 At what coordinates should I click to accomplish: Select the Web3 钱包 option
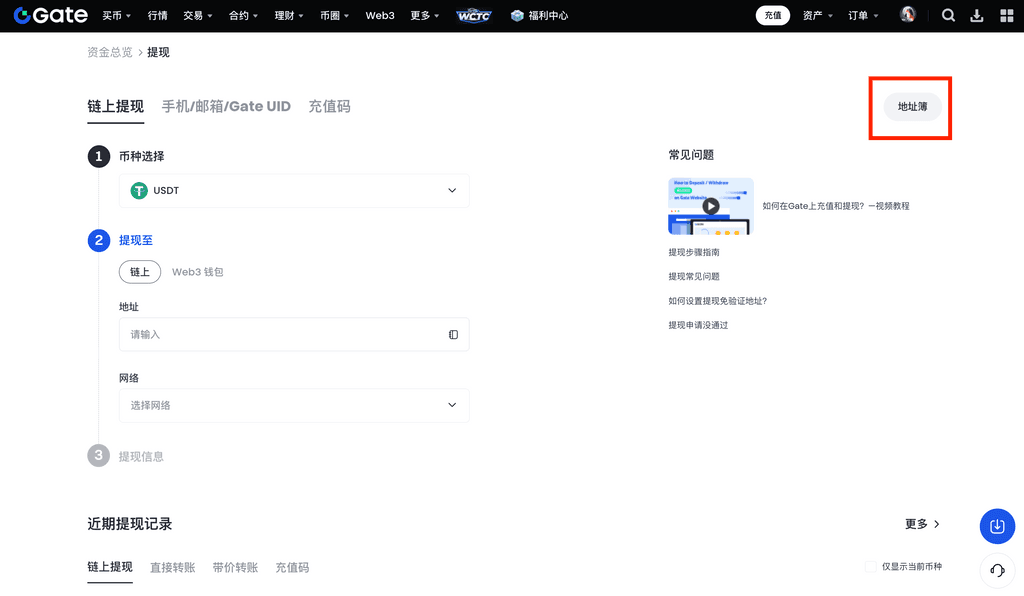pyautogui.click(x=197, y=272)
